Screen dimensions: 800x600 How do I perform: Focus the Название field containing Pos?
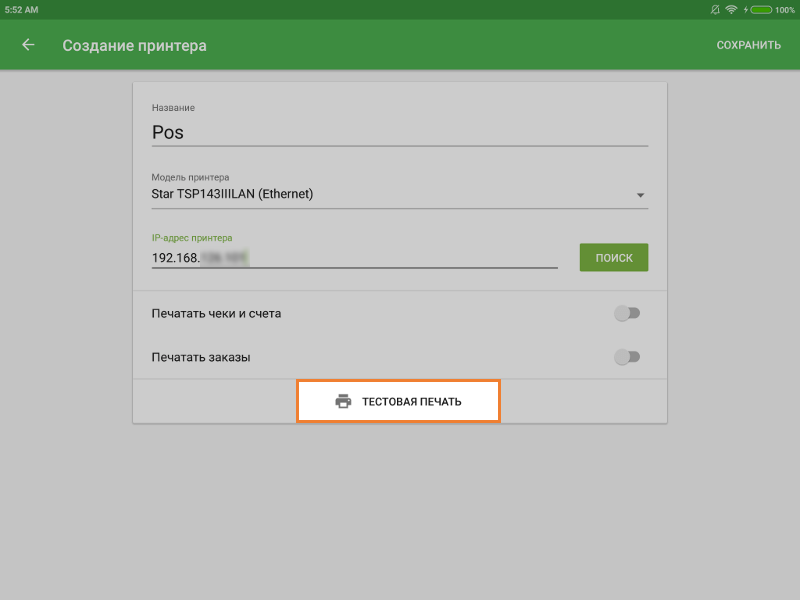coord(398,132)
